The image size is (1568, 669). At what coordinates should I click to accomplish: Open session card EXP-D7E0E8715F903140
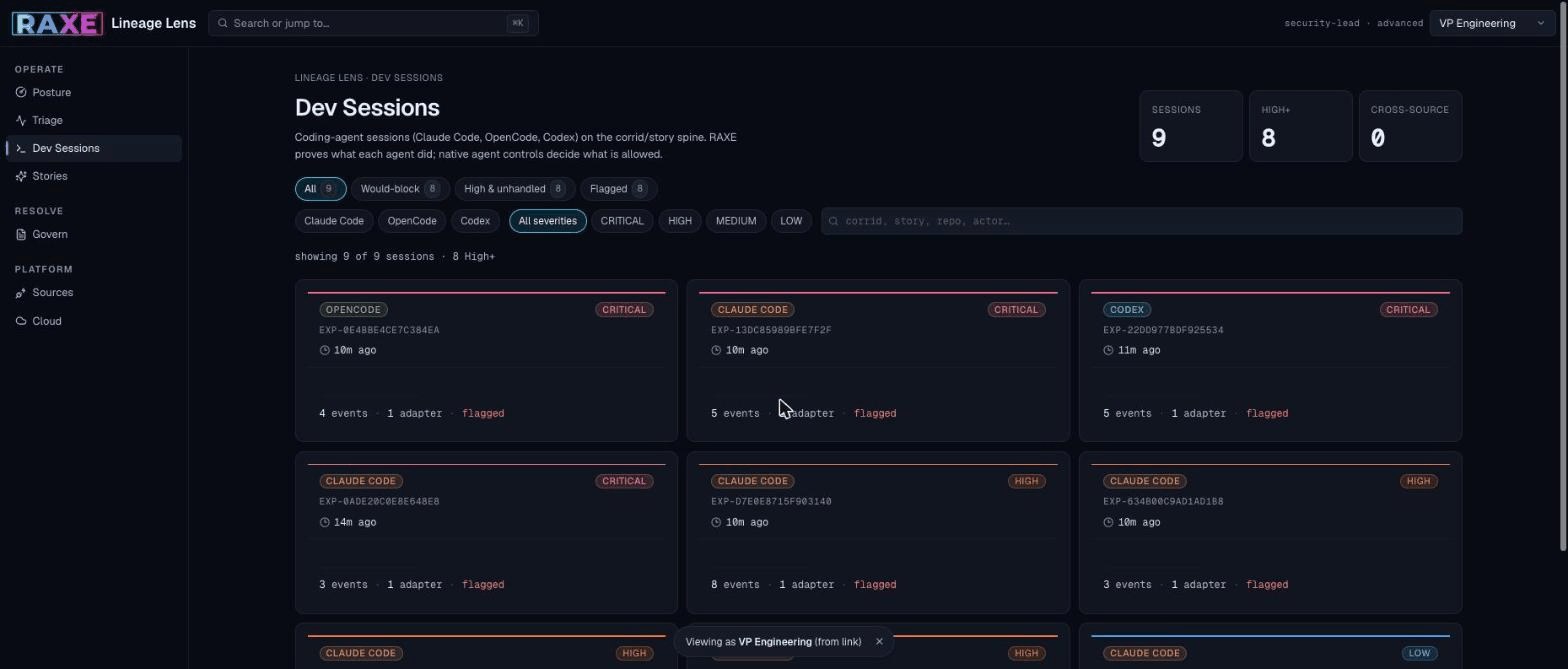(x=878, y=532)
